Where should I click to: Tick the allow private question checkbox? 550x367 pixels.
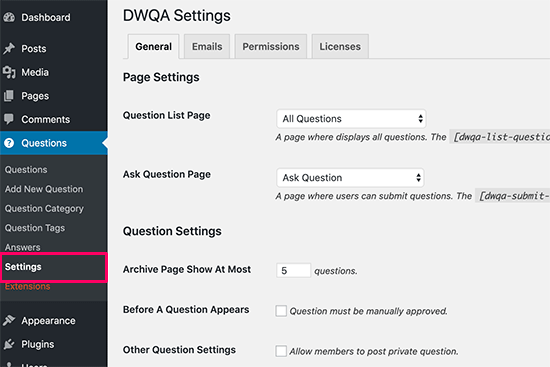[281, 351]
